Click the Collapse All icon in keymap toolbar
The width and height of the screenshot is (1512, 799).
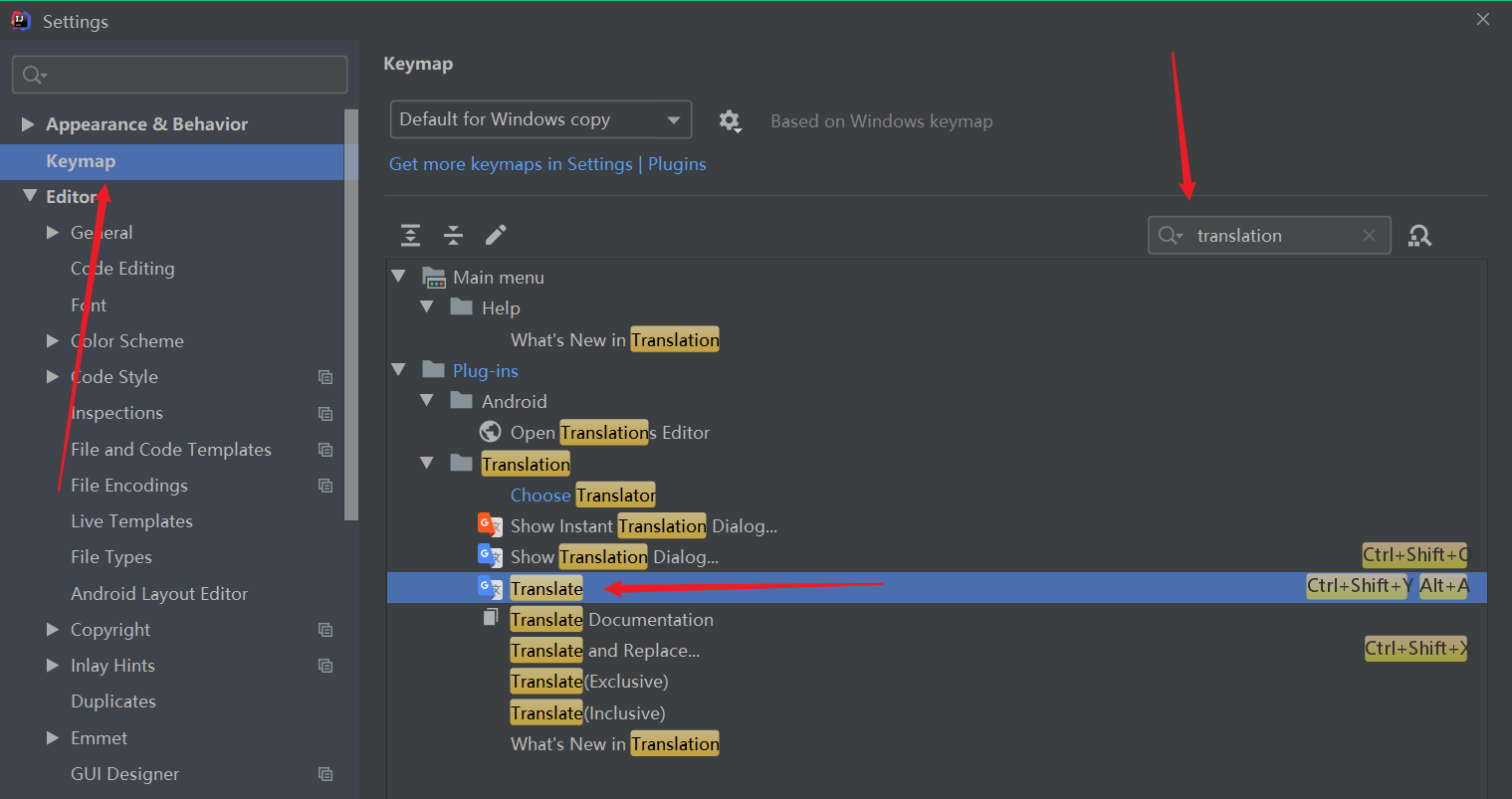coord(453,235)
